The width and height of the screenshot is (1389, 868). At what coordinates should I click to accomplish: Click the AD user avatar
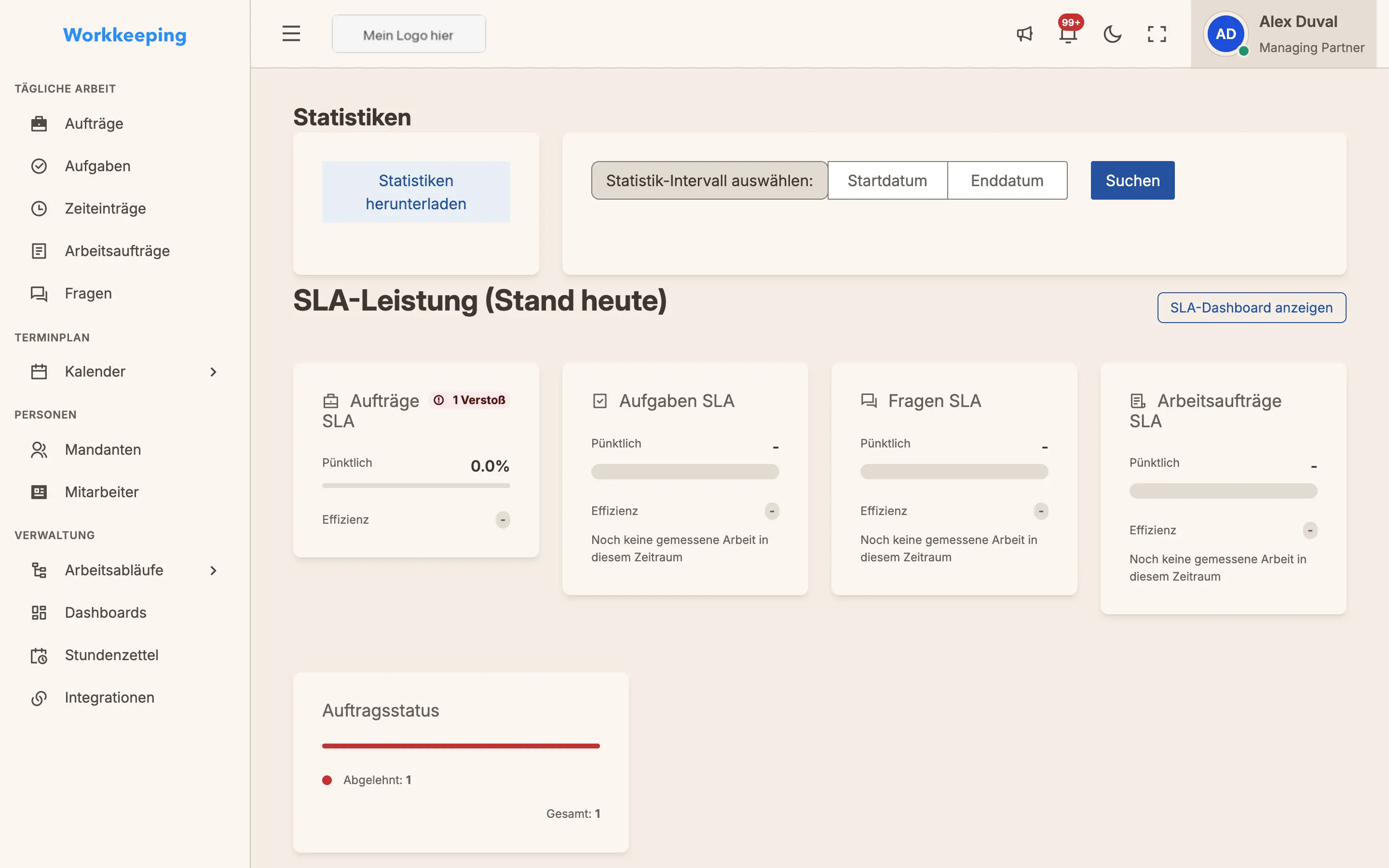pos(1226,34)
